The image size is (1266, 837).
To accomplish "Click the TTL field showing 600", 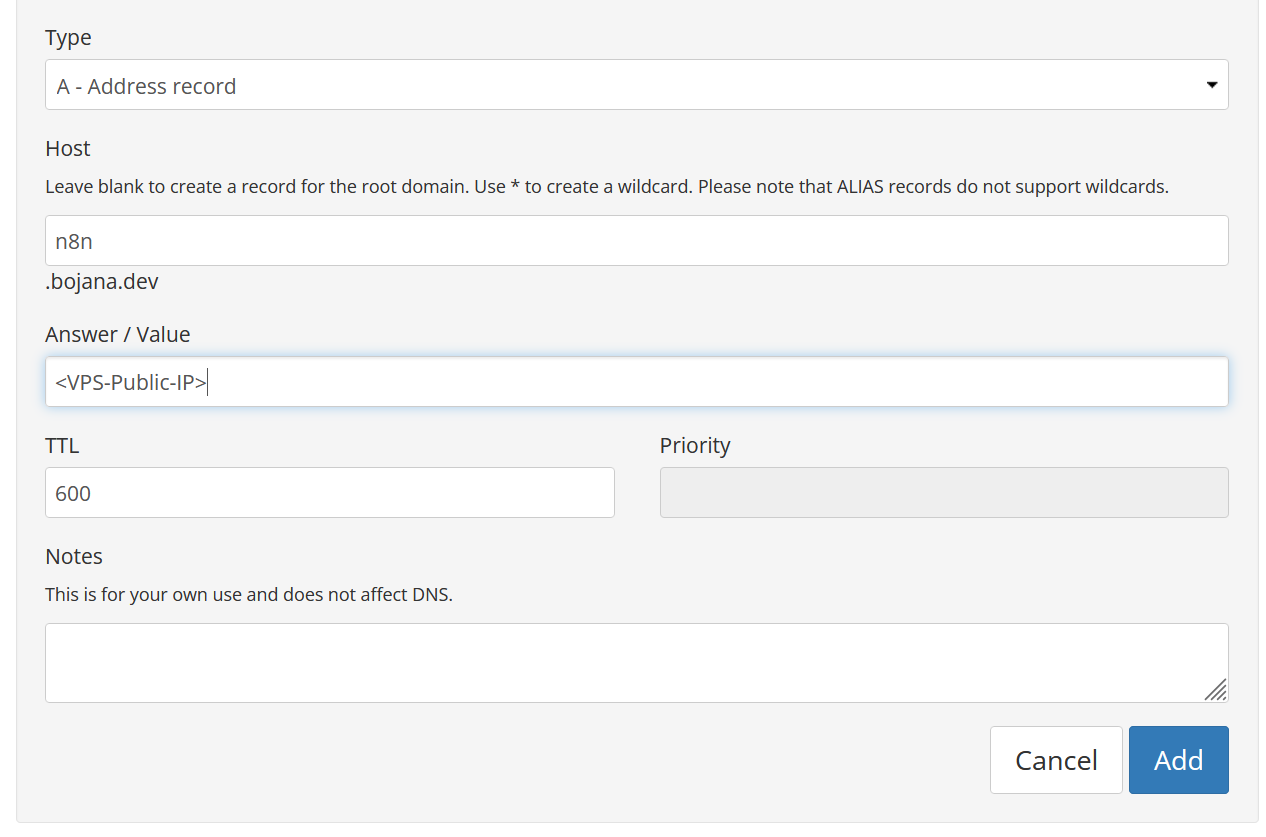I will tap(329, 493).
